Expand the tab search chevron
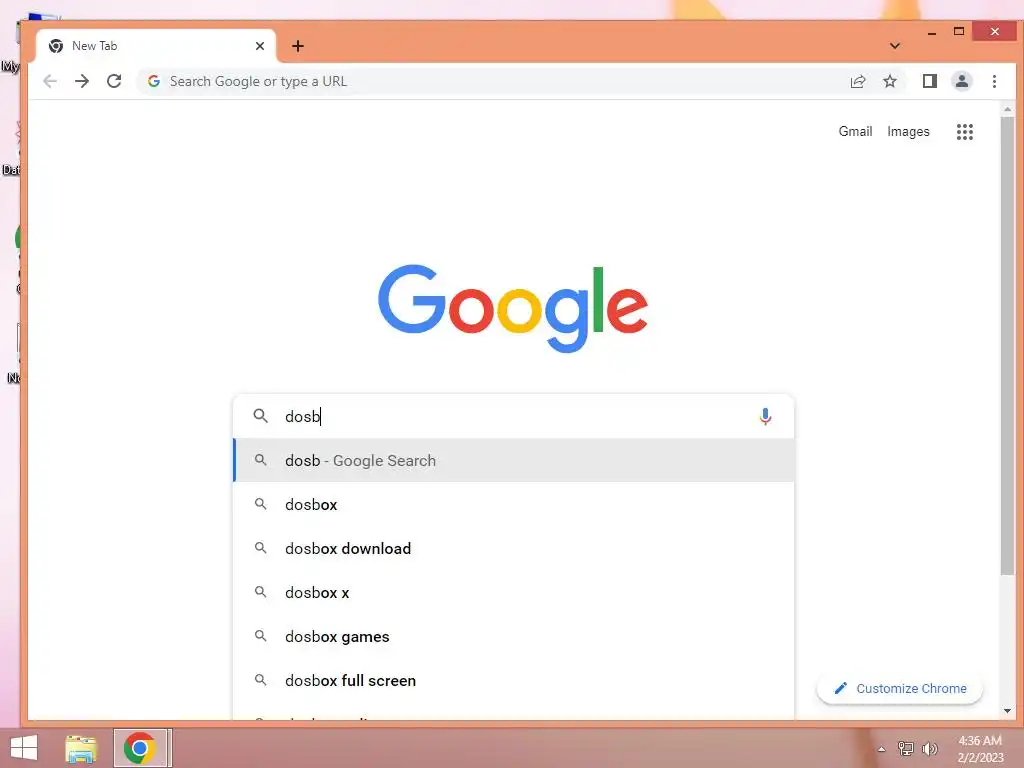The image size is (1024, 768). point(895,46)
